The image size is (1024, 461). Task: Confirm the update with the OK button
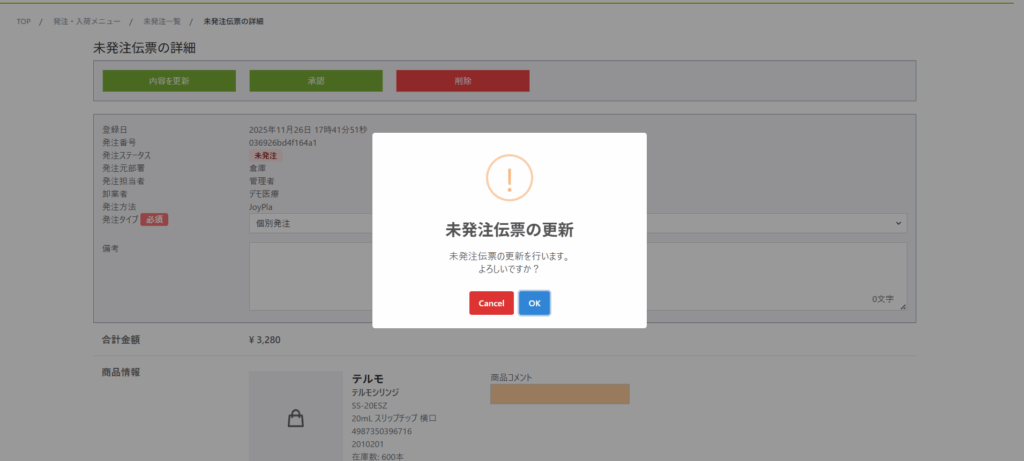(x=534, y=303)
